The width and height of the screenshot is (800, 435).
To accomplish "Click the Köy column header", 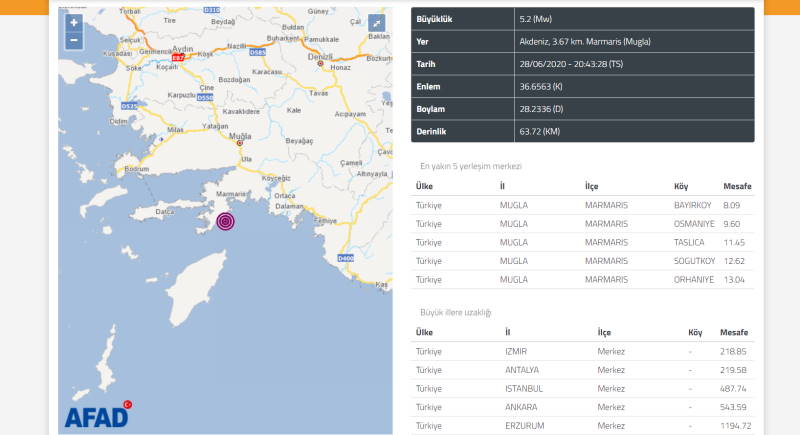I will [x=680, y=186].
